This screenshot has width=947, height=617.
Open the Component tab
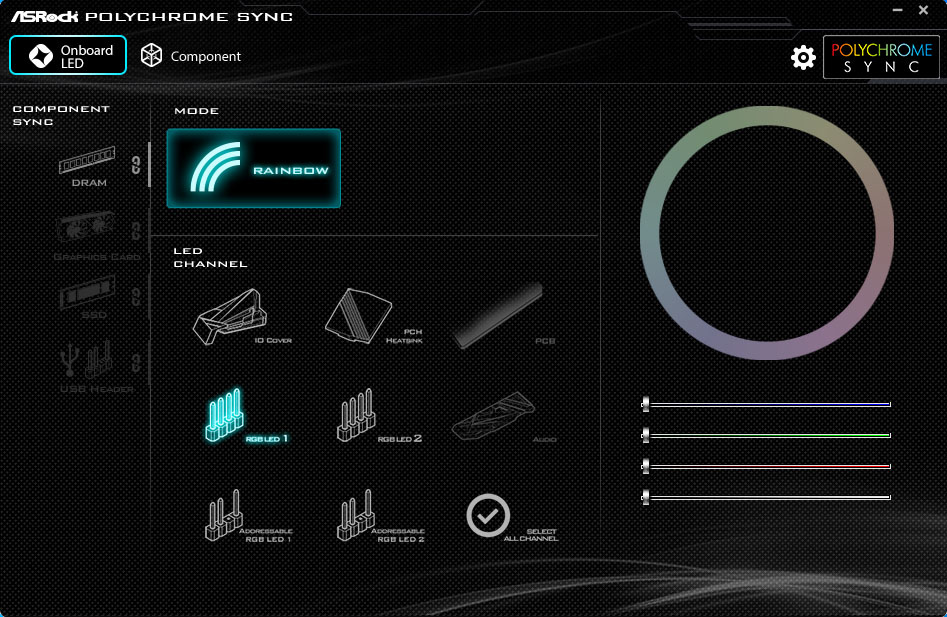tap(190, 56)
